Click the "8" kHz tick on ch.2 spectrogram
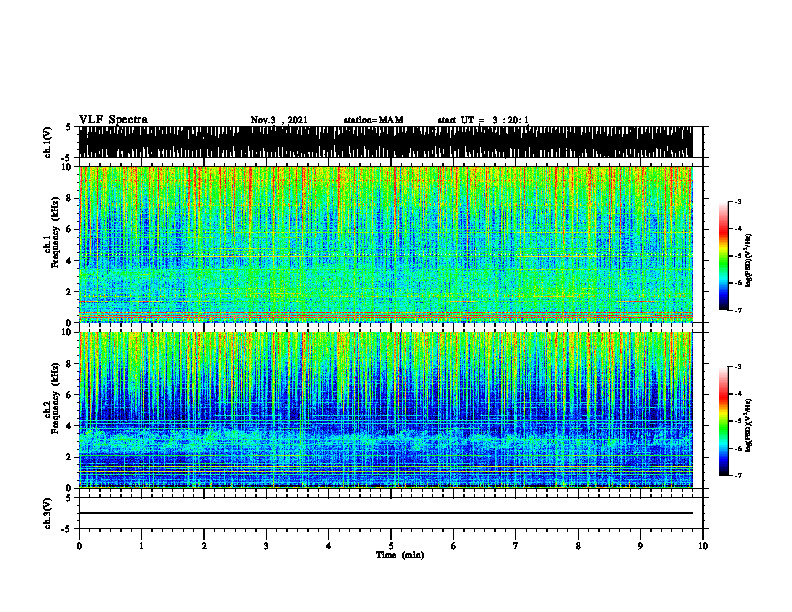This screenshot has width=792, height=612. coord(69,364)
